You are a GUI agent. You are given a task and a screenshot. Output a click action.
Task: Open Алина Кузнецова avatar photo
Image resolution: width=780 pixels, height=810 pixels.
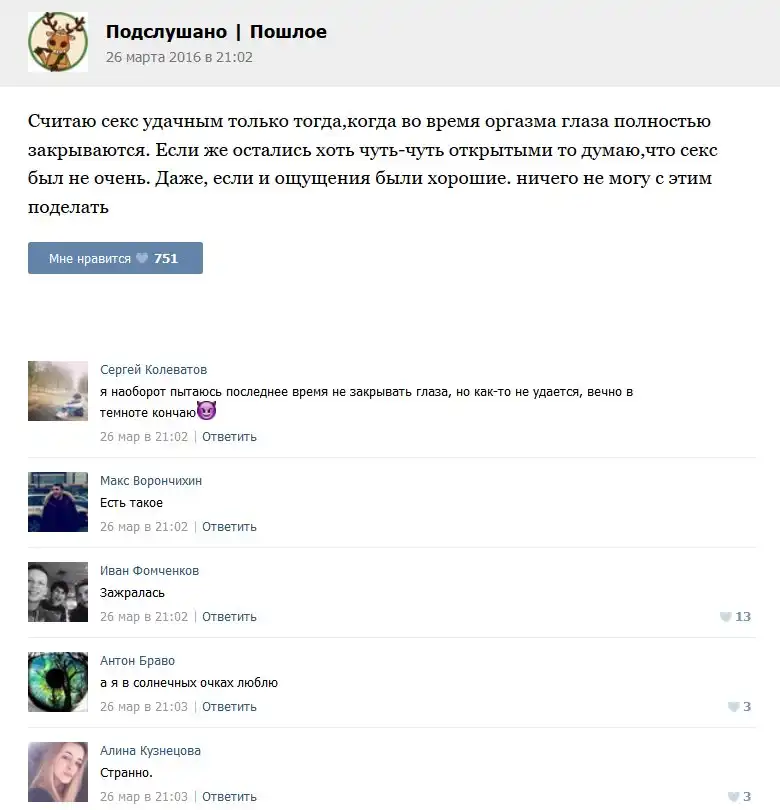pyautogui.click(x=58, y=772)
